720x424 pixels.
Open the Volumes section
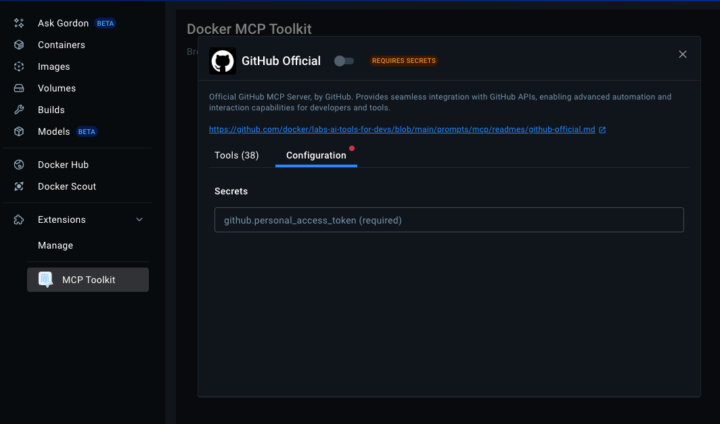[56, 88]
